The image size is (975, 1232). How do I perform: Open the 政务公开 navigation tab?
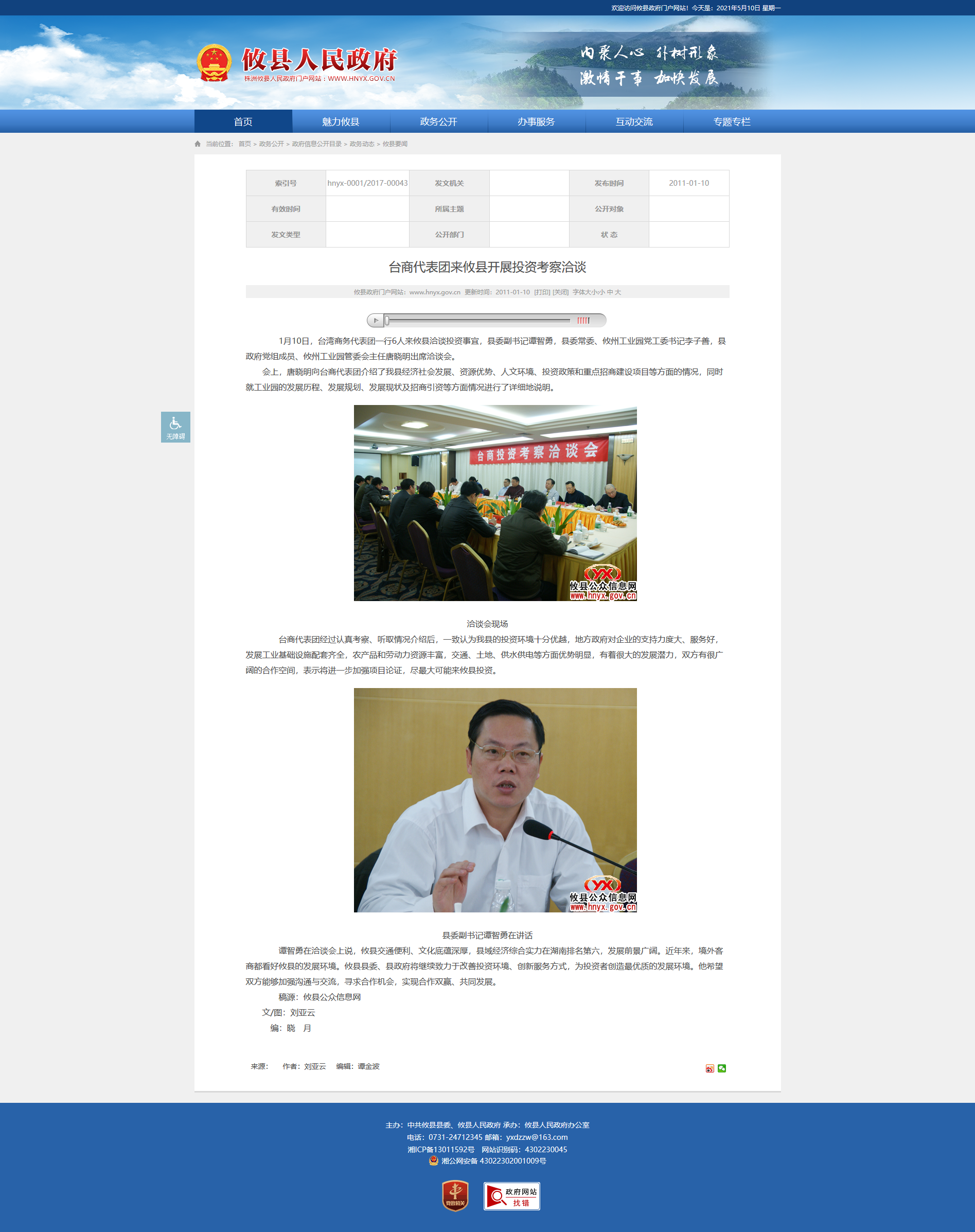tap(438, 121)
